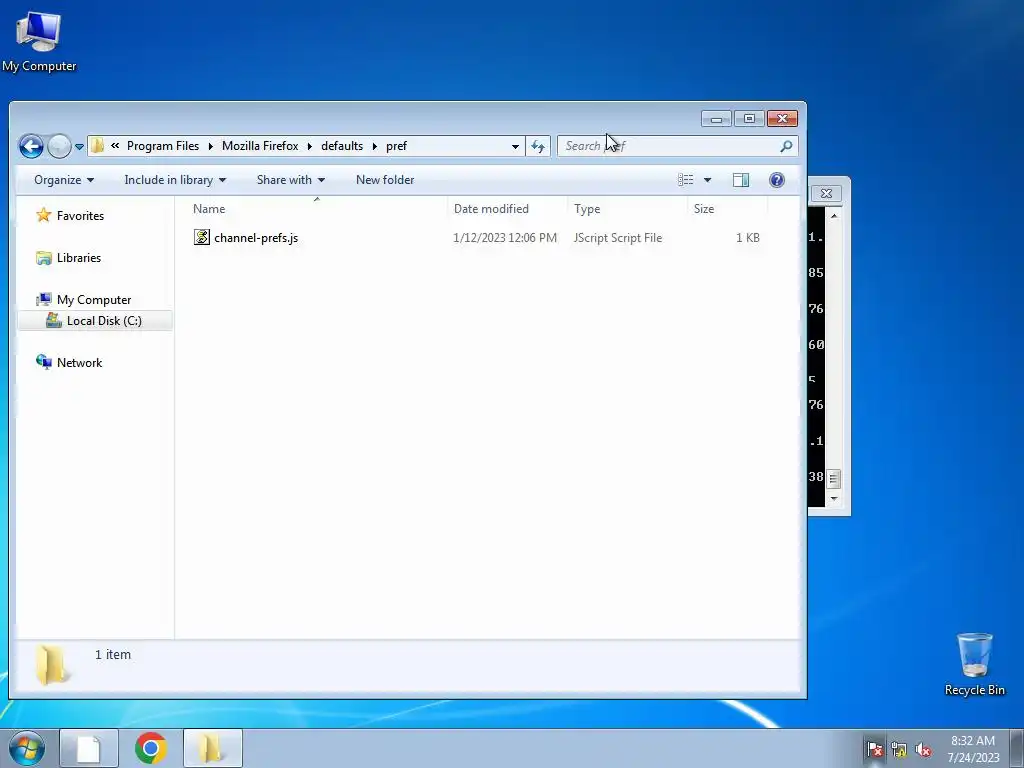This screenshot has width=1024, height=768.
Task: Select Libraries in navigation pane
Action: coord(79,257)
